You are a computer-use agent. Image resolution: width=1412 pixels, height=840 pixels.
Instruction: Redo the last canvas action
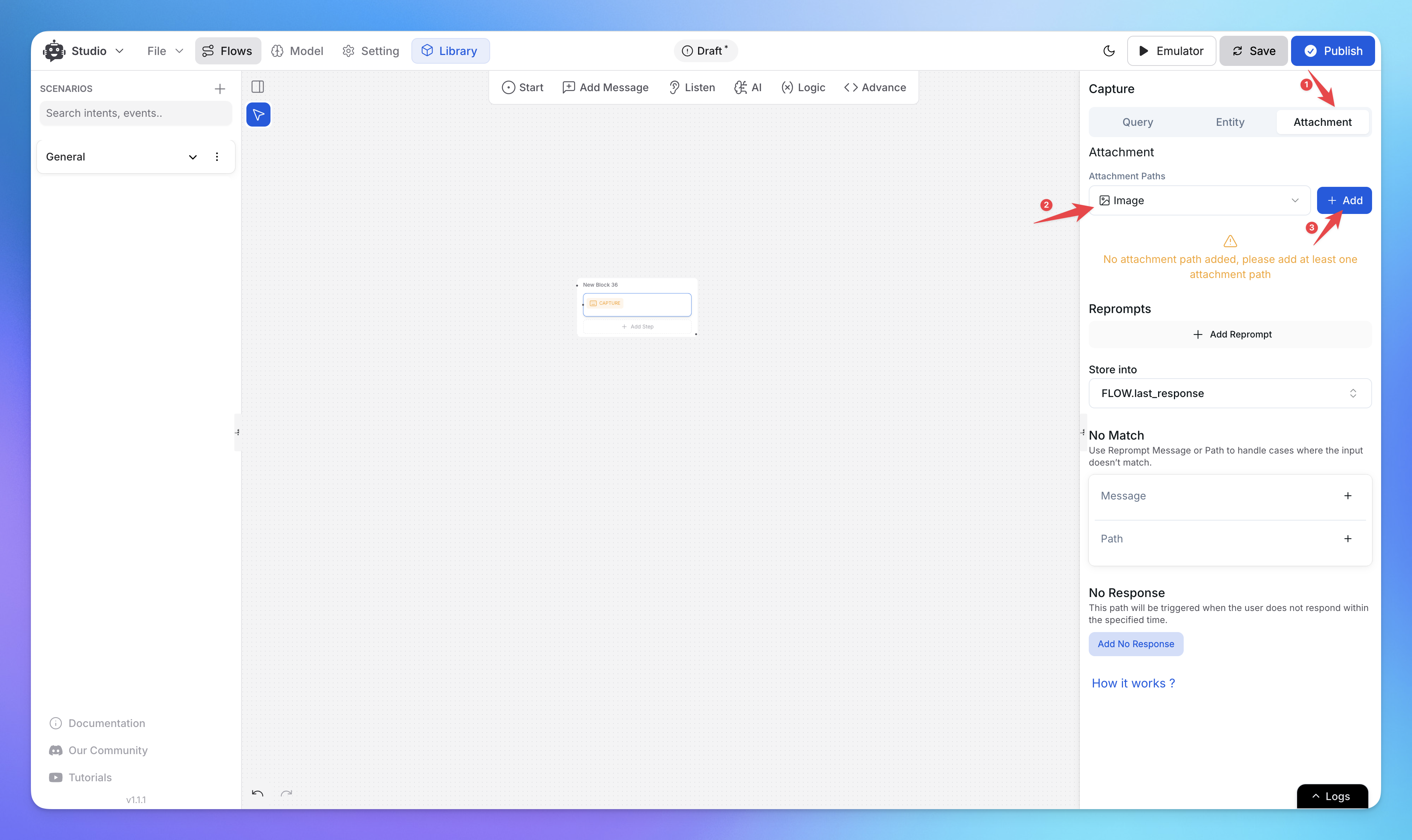point(286,794)
